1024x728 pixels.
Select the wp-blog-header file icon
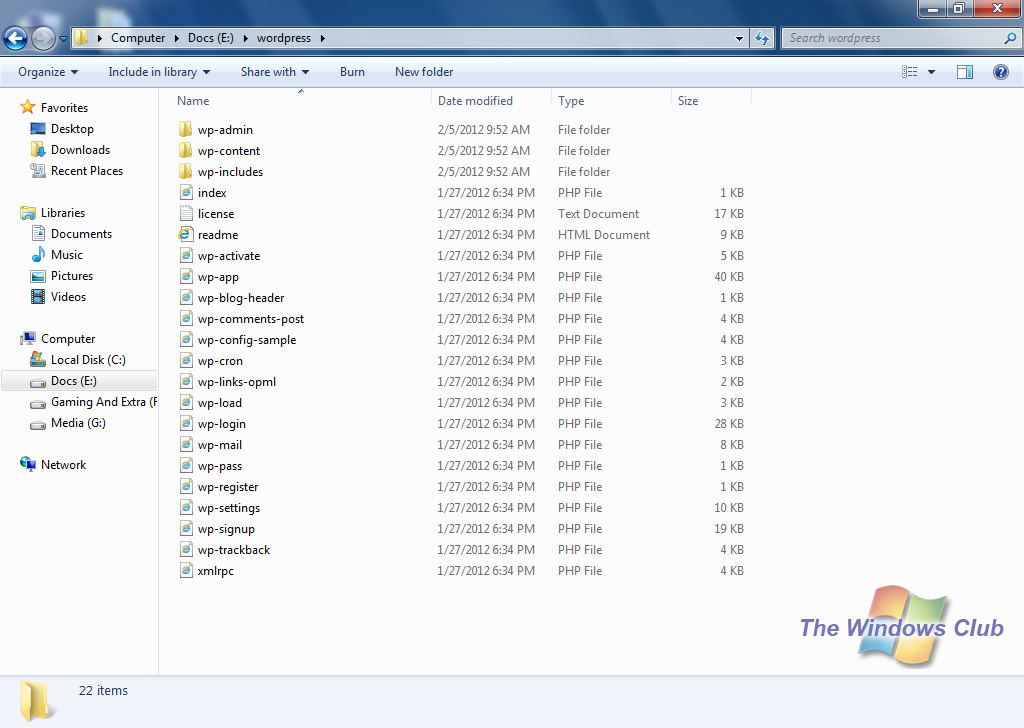pos(186,297)
